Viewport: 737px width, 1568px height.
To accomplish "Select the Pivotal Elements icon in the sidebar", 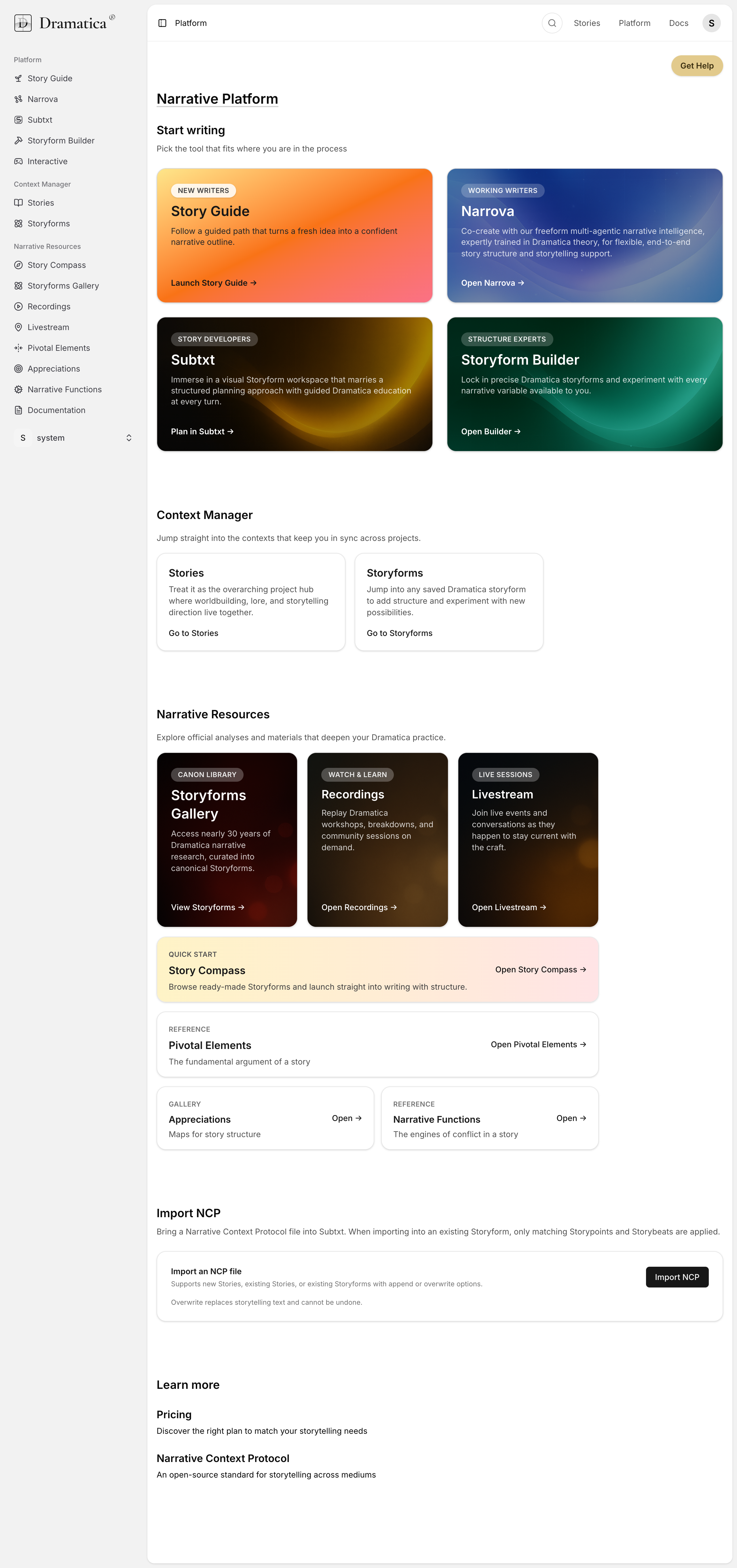I will [18, 348].
